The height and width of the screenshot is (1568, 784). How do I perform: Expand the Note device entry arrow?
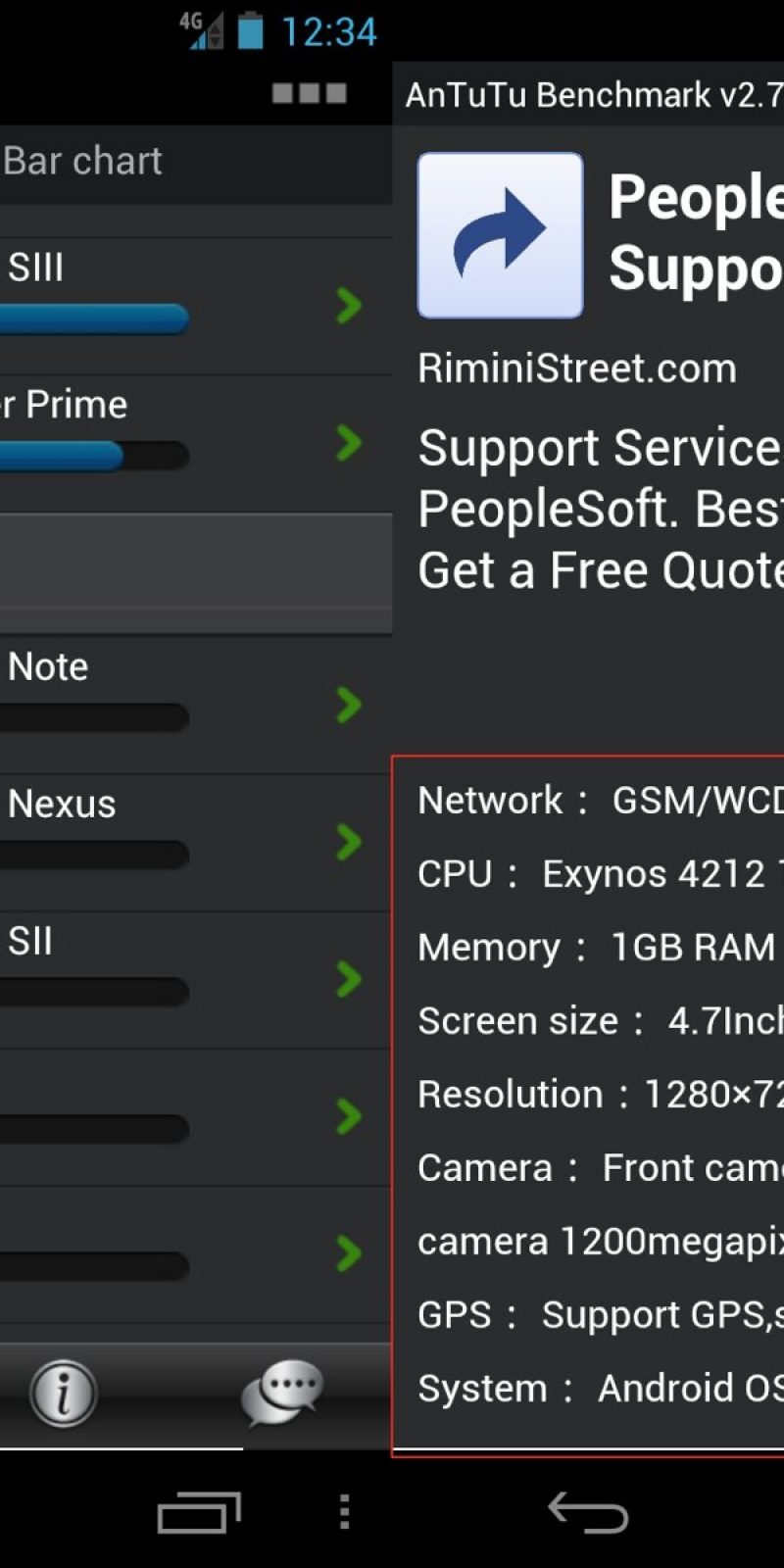coord(348,705)
